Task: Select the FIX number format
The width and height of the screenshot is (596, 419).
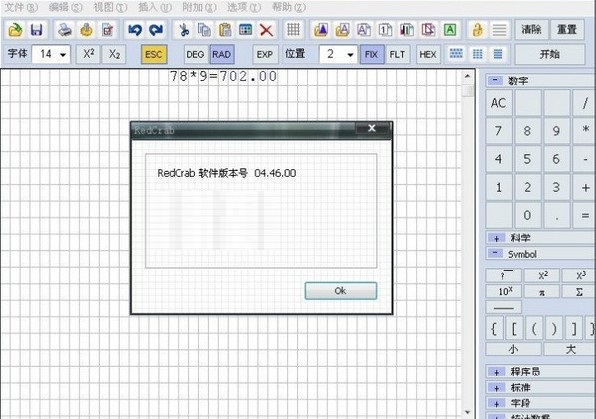Action: [x=371, y=54]
